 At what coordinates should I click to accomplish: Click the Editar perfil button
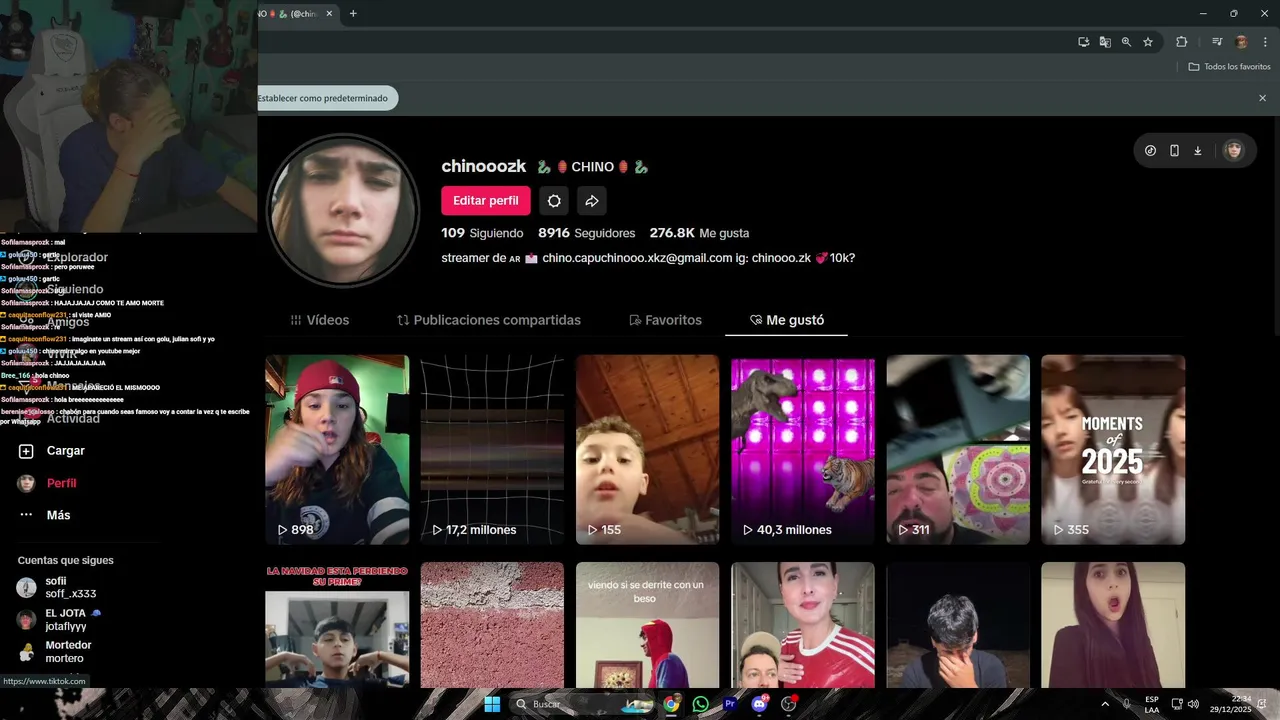click(486, 201)
